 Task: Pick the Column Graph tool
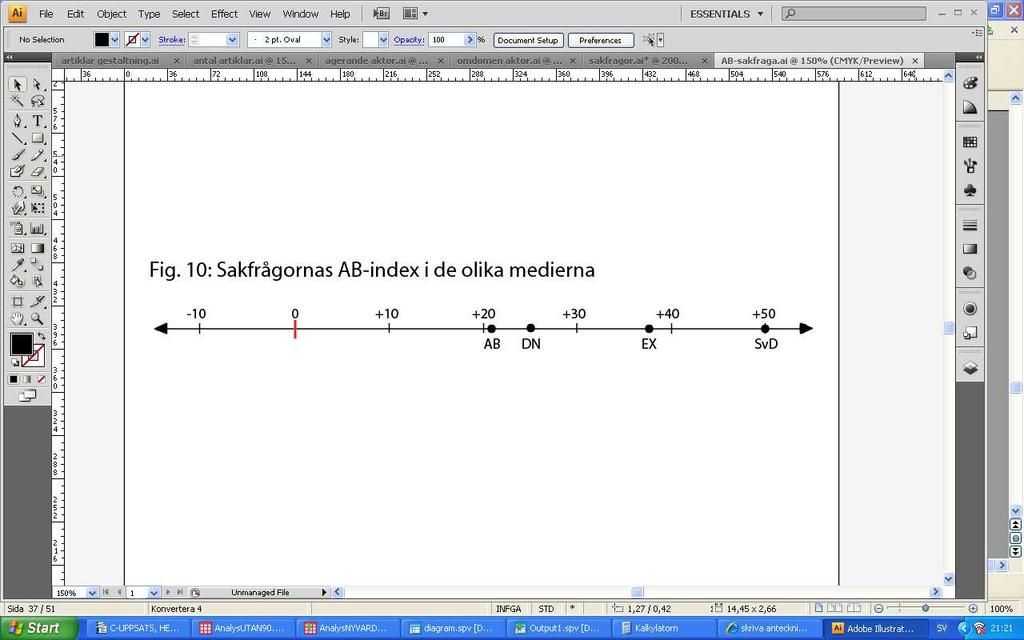[x=37, y=229]
